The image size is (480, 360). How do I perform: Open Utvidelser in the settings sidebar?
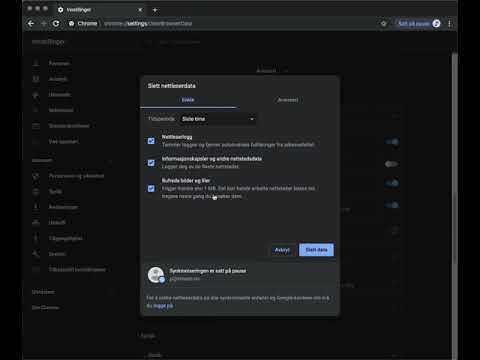pyautogui.click(x=43, y=292)
